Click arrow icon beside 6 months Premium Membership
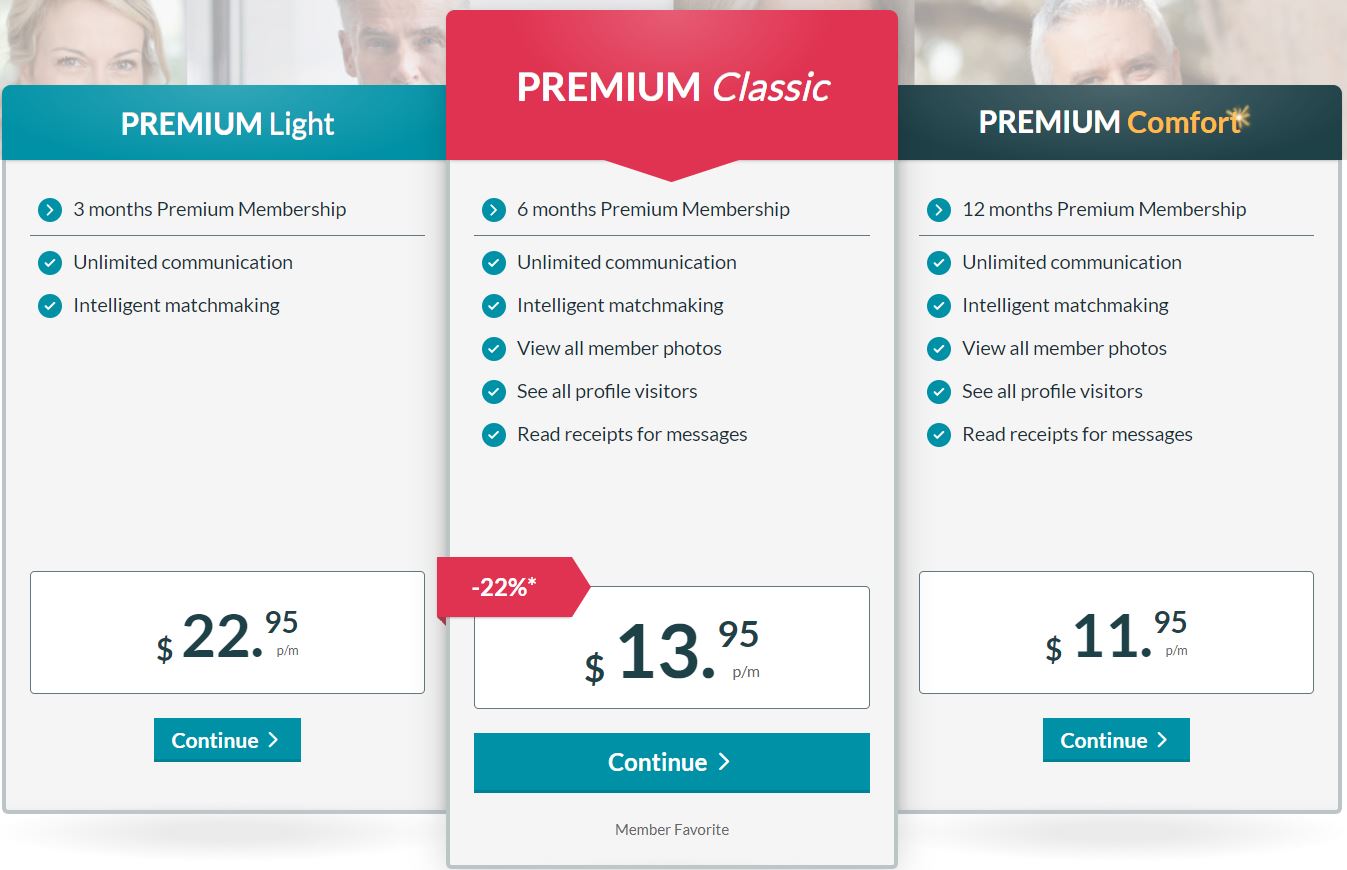Image resolution: width=1347 pixels, height=870 pixels. 494,210
